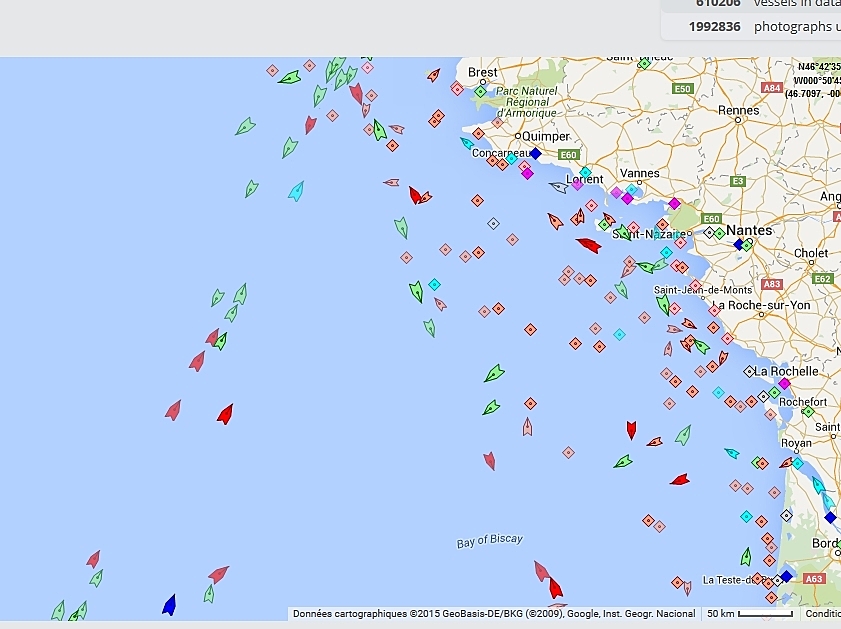Click the magenta diamond beside La Rochelle
The width and height of the screenshot is (841, 629).
784,383
